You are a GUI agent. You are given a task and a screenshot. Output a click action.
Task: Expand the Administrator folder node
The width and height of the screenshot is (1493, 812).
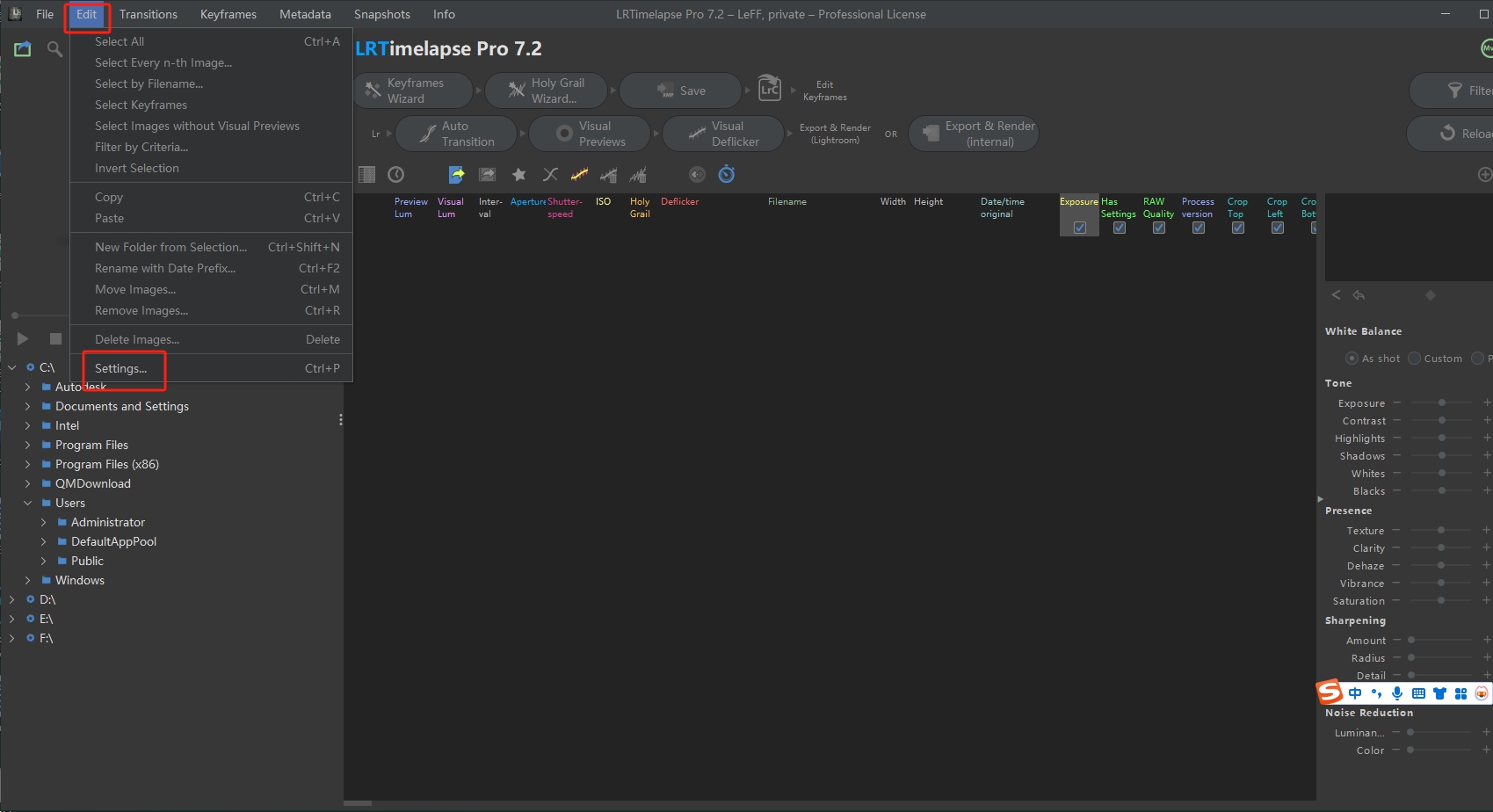44,522
